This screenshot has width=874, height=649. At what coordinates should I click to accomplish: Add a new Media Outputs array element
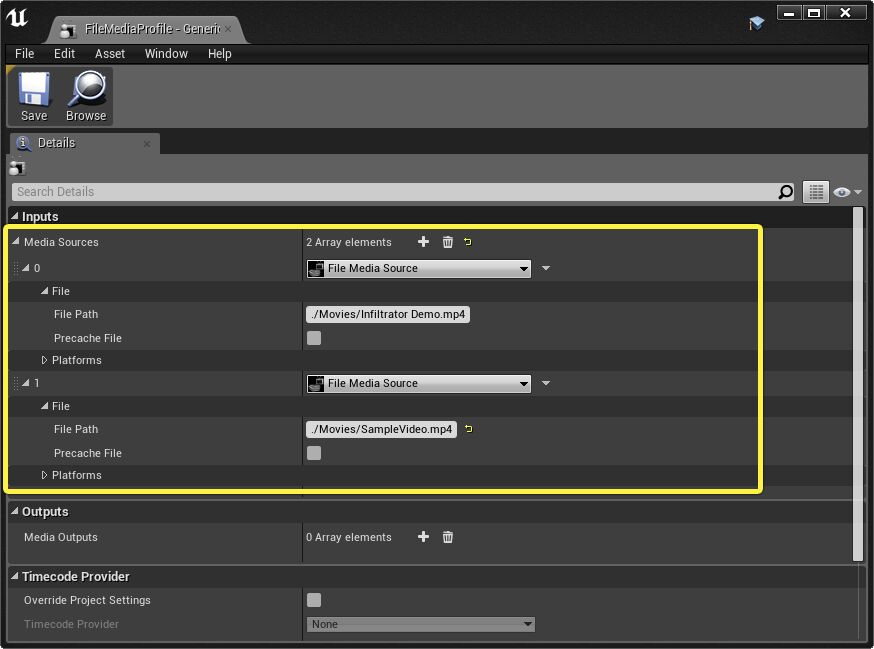pyautogui.click(x=423, y=537)
